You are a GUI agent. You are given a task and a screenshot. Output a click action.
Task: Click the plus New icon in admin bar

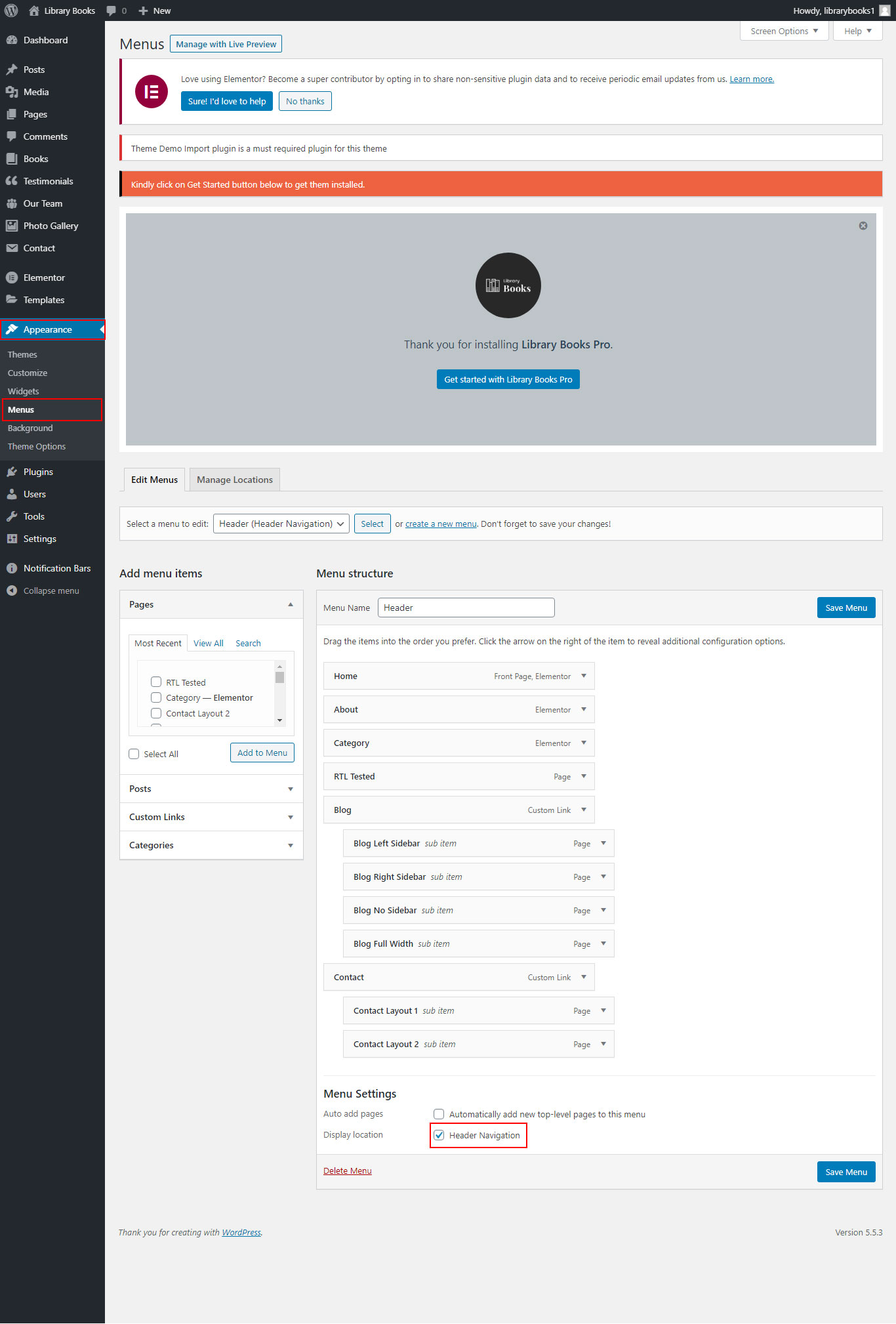[x=143, y=10]
